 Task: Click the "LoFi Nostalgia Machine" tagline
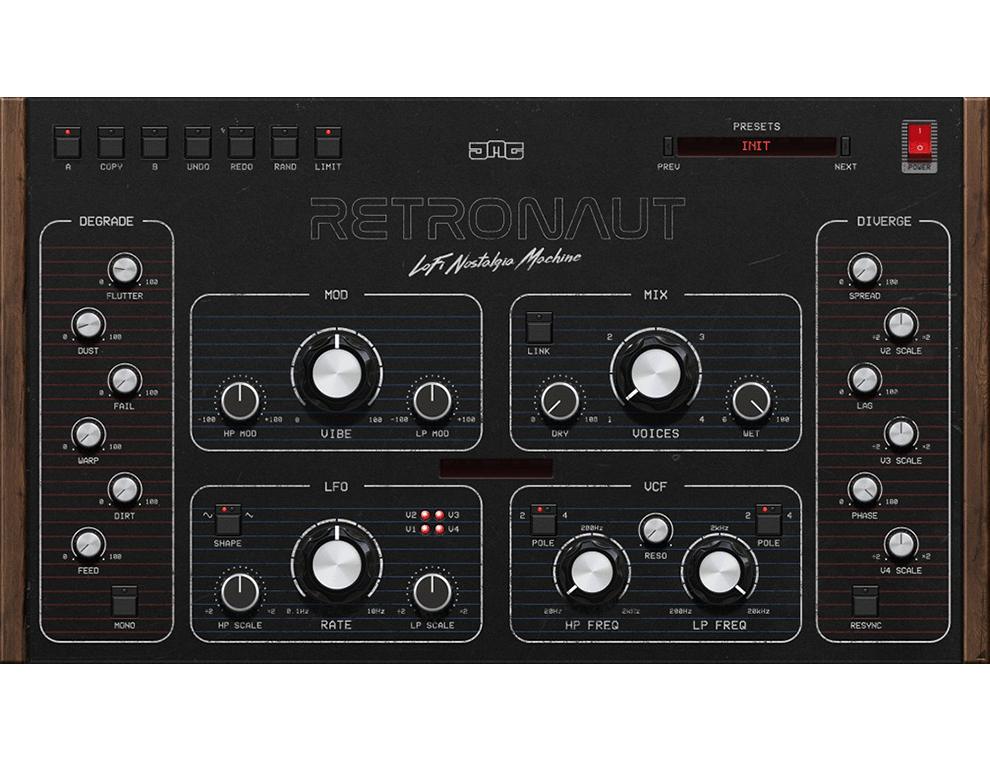[494, 261]
